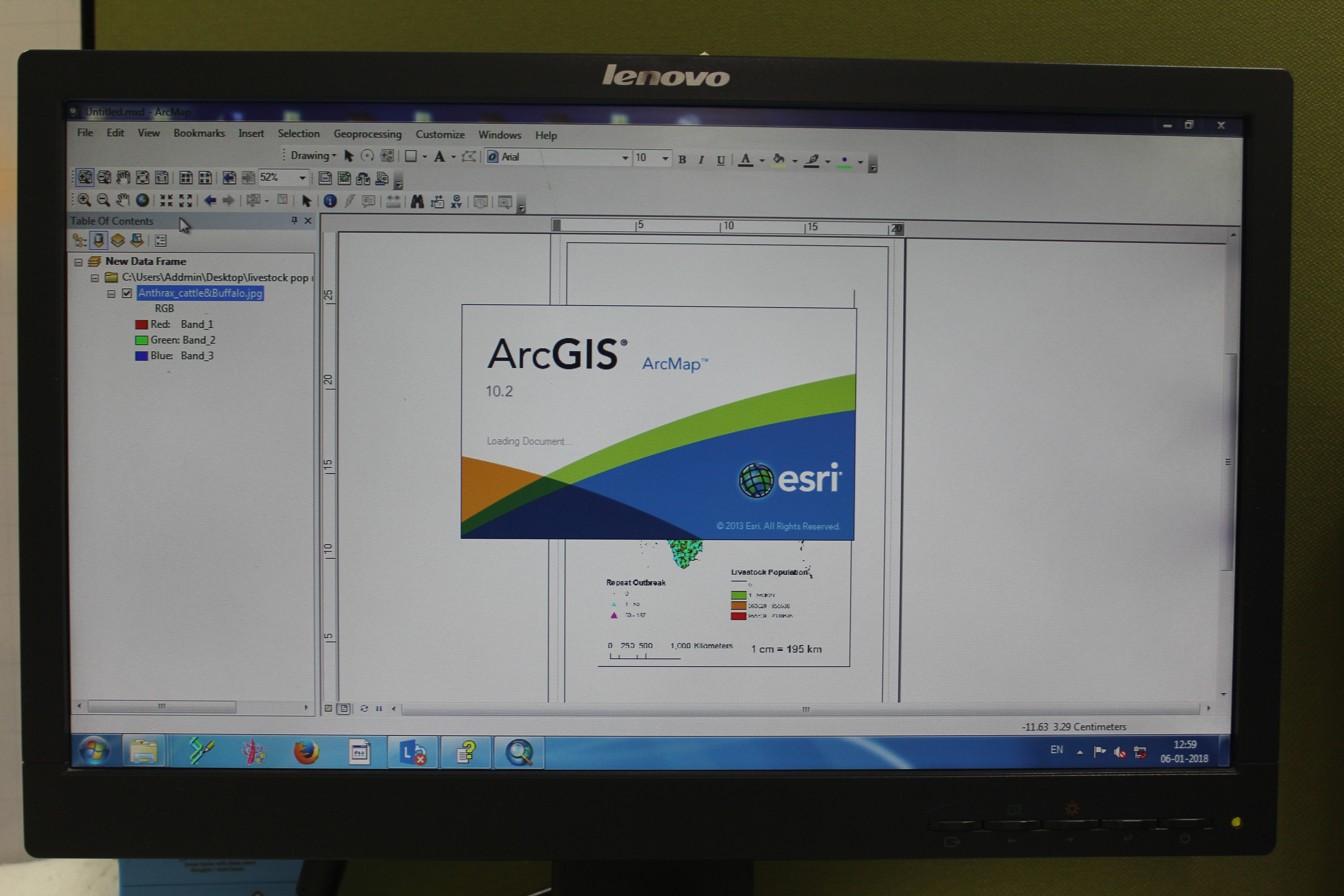Uncheck the Anthrax_cattle&Buffalo.jpg layer checkbox
The width and height of the screenshot is (1344, 896).
[127, 293]
